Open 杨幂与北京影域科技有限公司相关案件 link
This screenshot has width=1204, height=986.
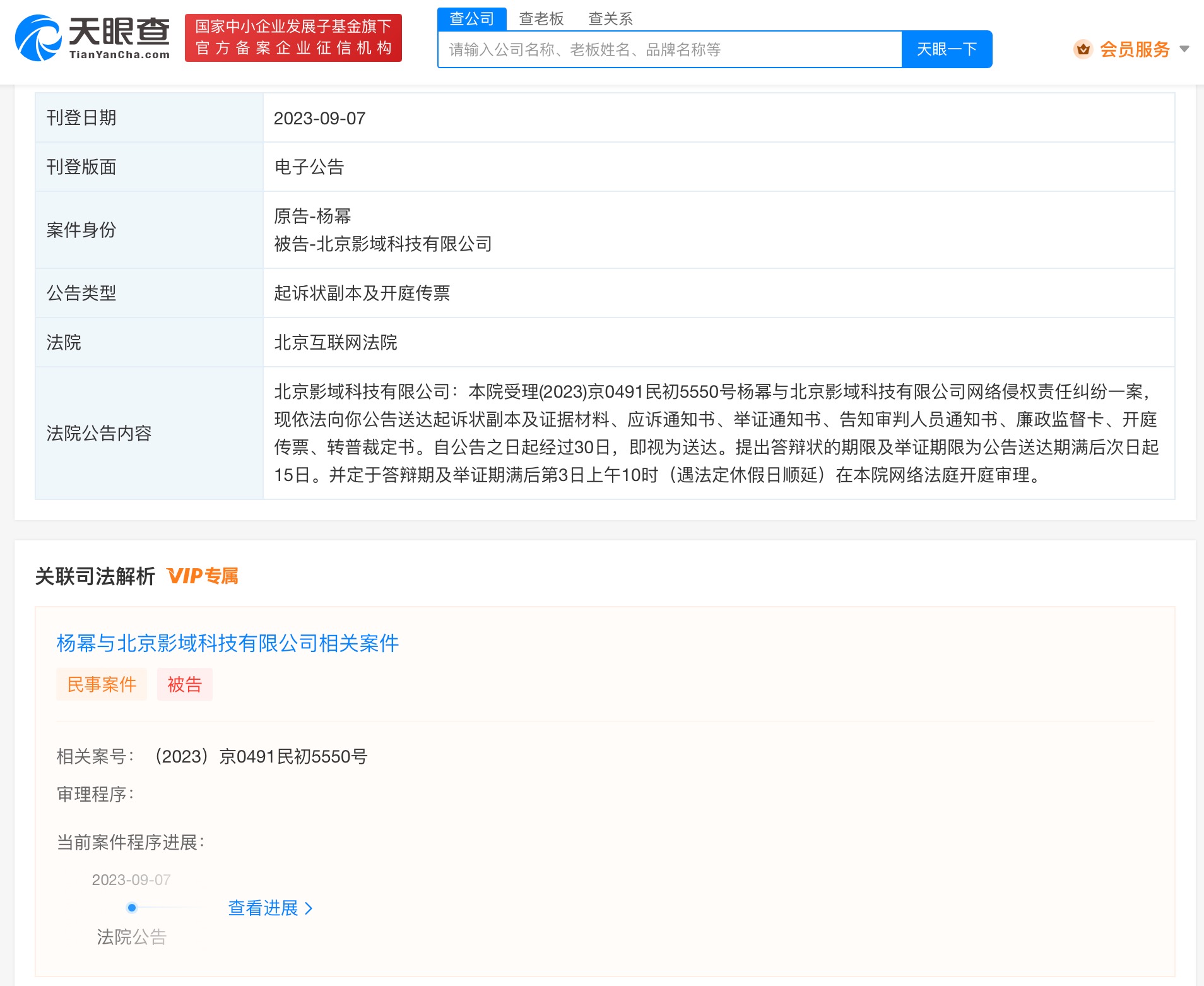(227, 643)
